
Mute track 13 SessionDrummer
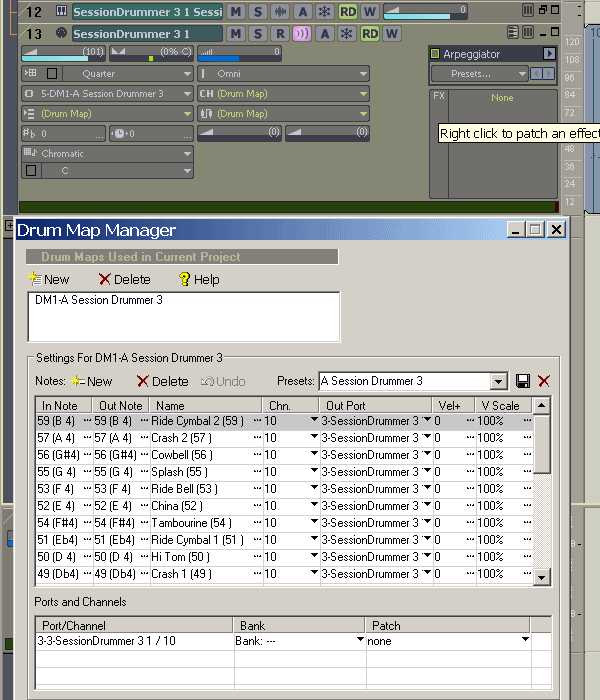click(236, 34)
